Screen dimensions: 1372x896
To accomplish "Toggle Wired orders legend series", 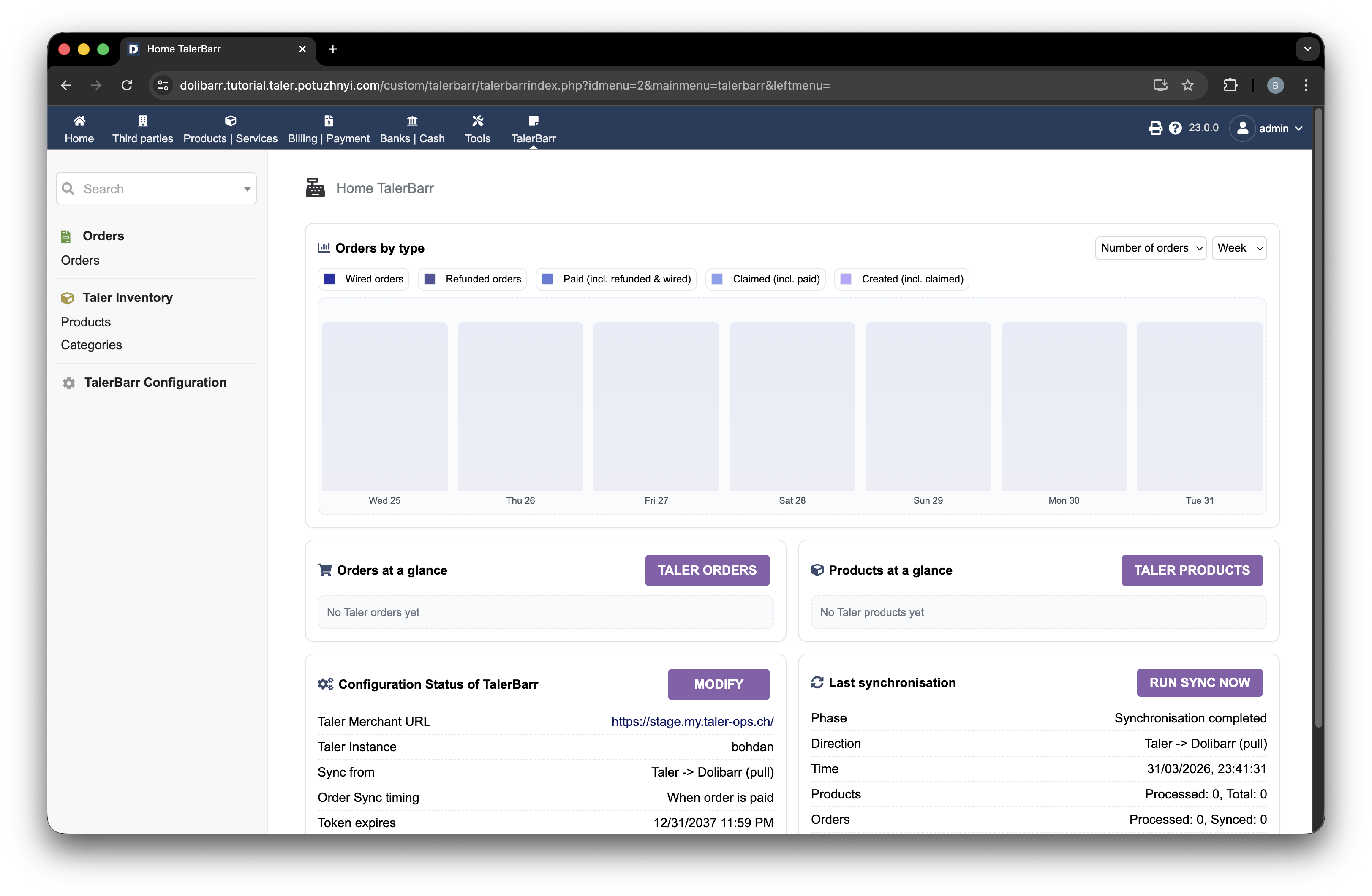I will pos(363,279).
